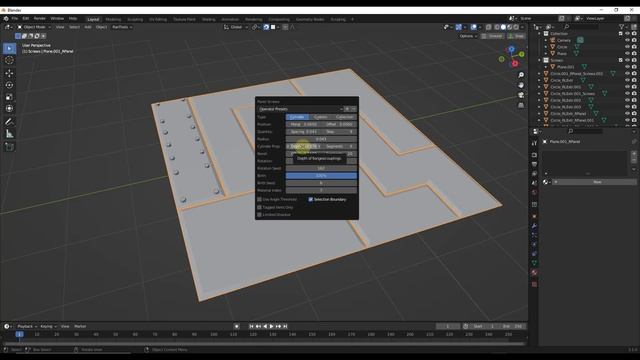The height and width of the screenshot is (360, 640).
Task: Click the viewport zoom magnifier icon
Action: [521, 75]
